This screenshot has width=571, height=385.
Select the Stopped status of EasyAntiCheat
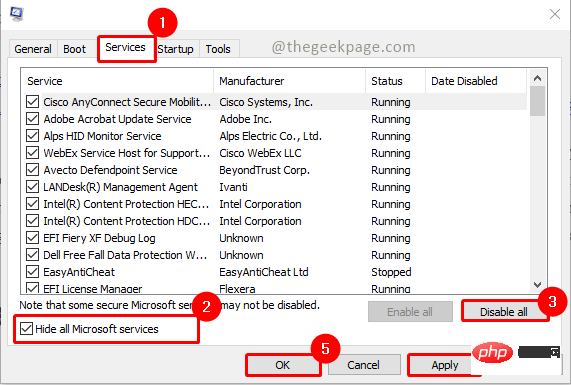(x=391, y=272)
